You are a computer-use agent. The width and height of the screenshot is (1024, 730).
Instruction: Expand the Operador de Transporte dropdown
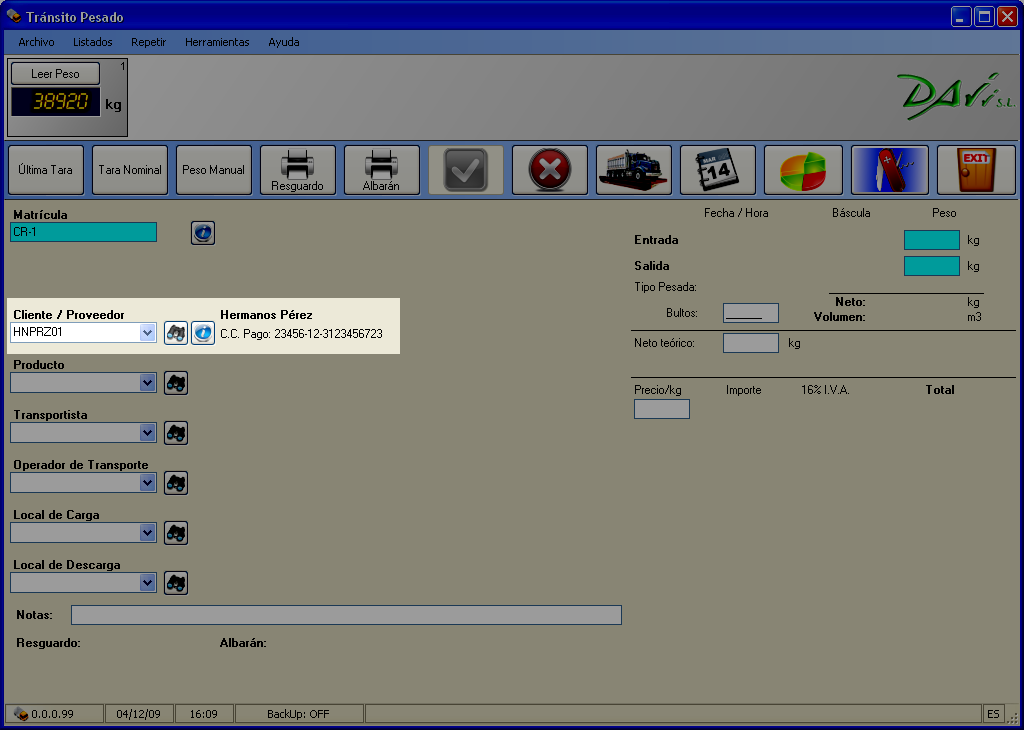[x=148, y=483]
